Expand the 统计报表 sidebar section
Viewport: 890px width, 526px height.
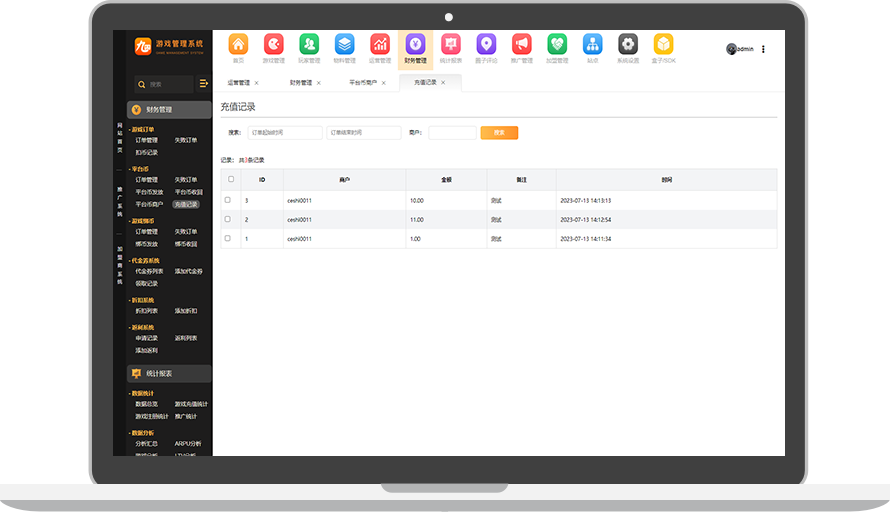coord(168,373)
